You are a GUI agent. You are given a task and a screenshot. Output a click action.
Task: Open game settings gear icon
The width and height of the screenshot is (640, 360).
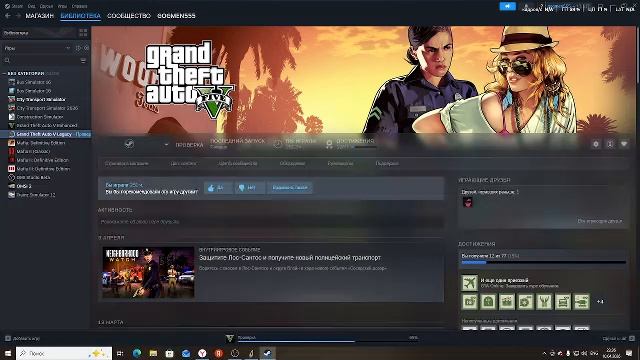pos(596,144)
